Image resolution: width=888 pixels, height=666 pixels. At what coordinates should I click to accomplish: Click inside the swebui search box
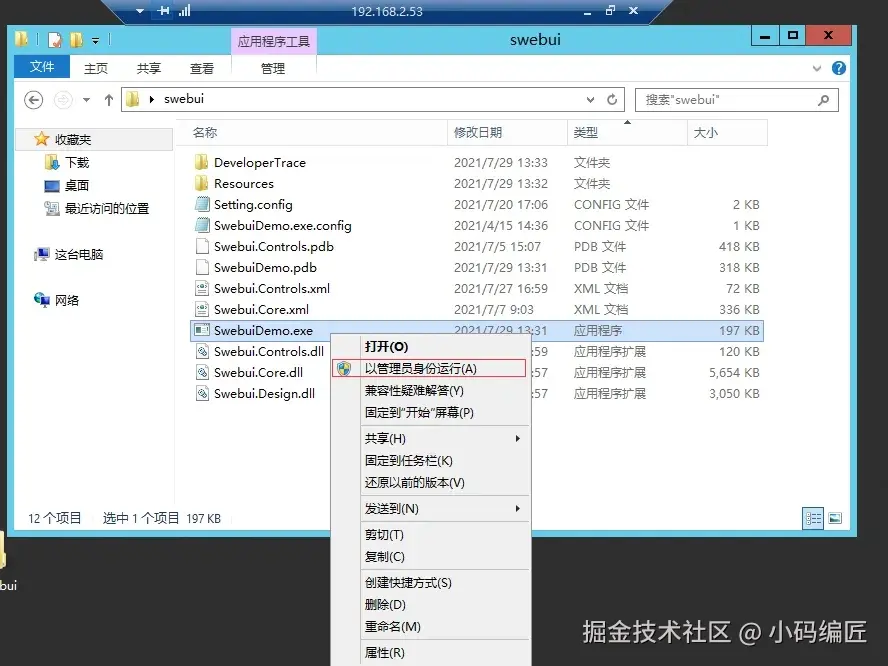pos(720,100)
